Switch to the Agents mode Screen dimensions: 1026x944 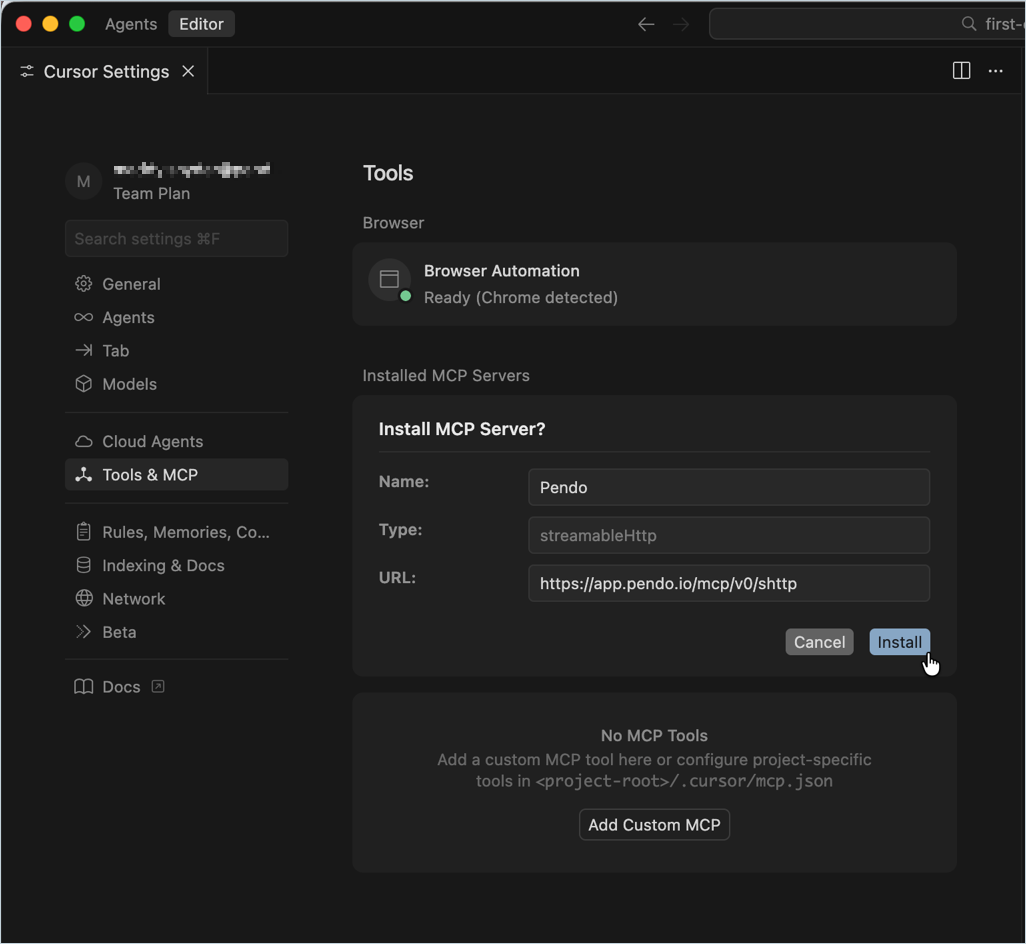pyautogui.click(x=131, y=24)
